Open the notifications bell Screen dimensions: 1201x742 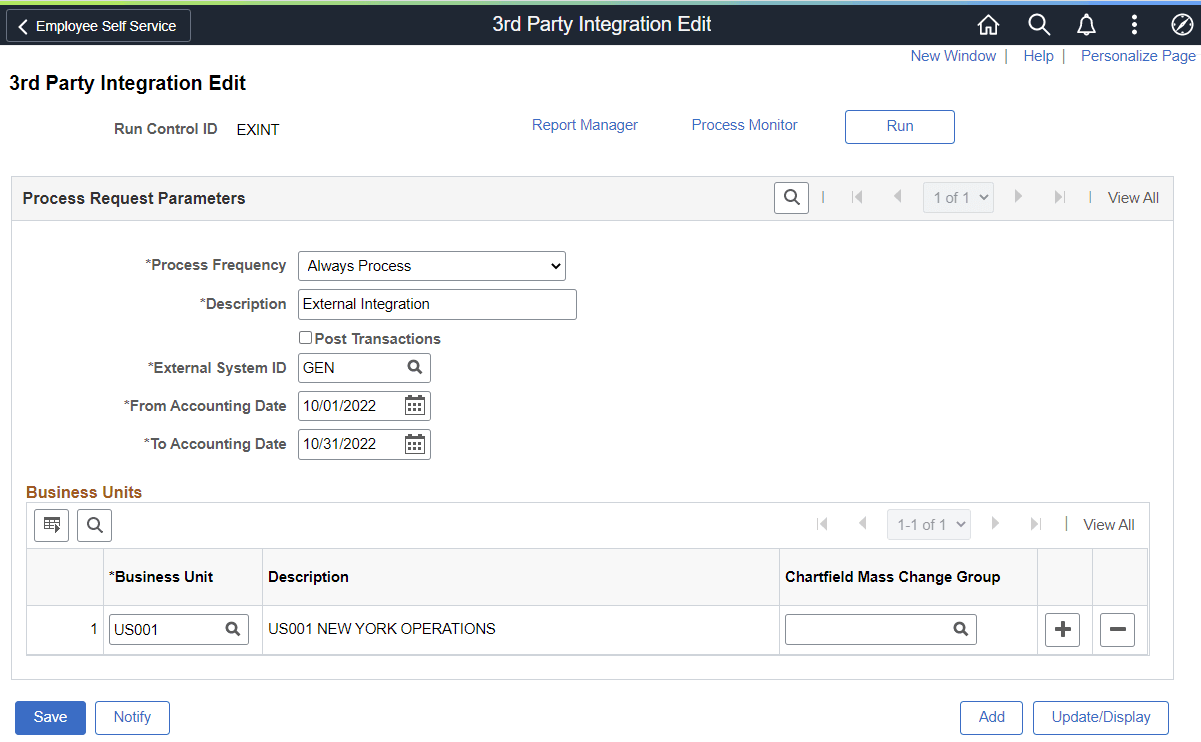click(1086, 24)
